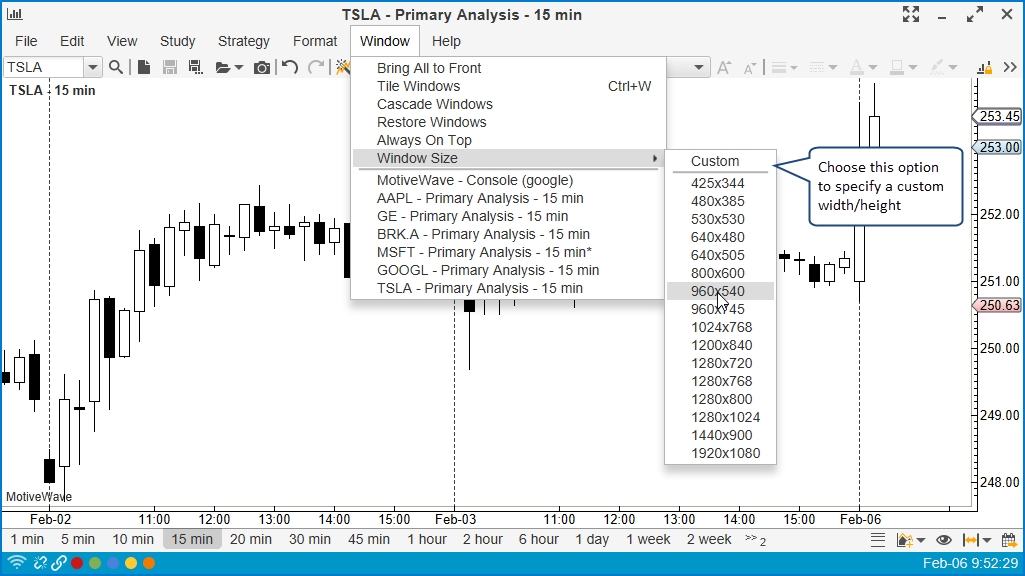Click the yellow color dot in status bar
Viewport: 1025px width, 576px height.
(131, 563)
